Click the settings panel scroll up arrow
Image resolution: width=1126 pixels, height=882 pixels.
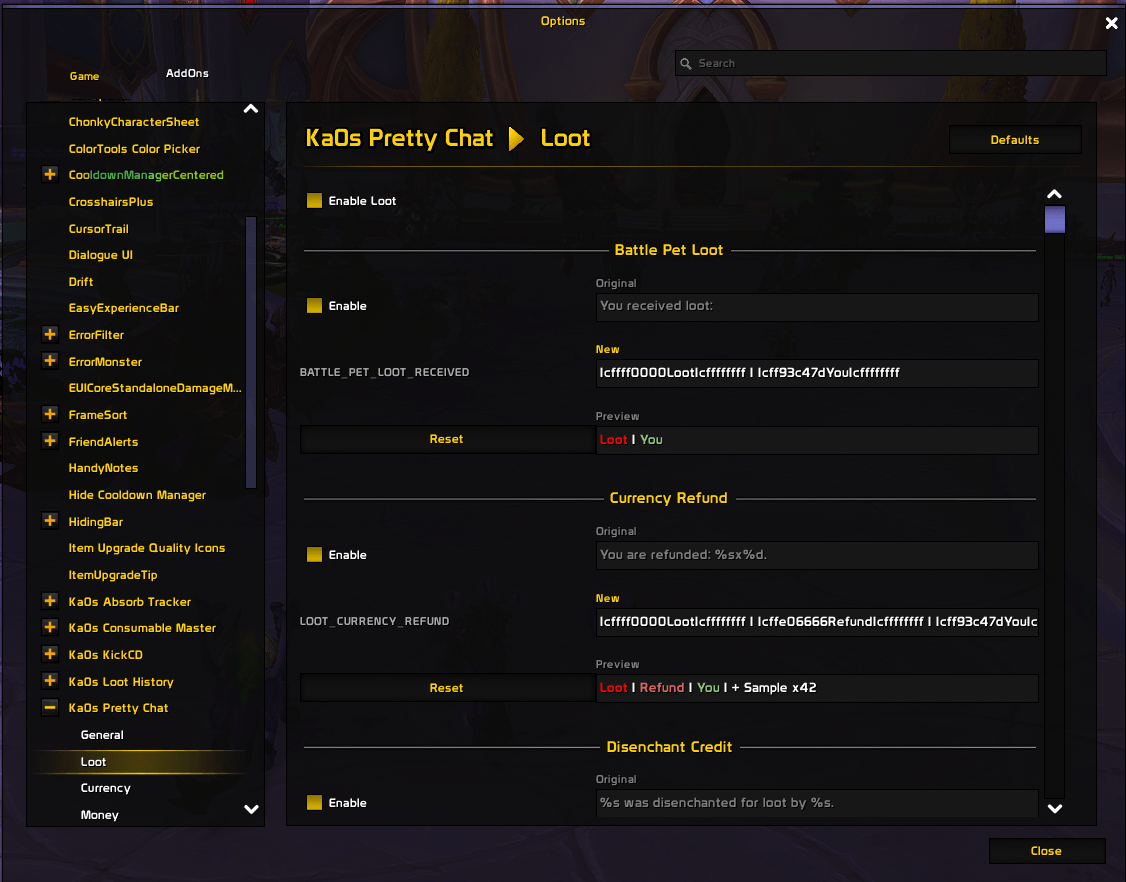point(1054,194)
